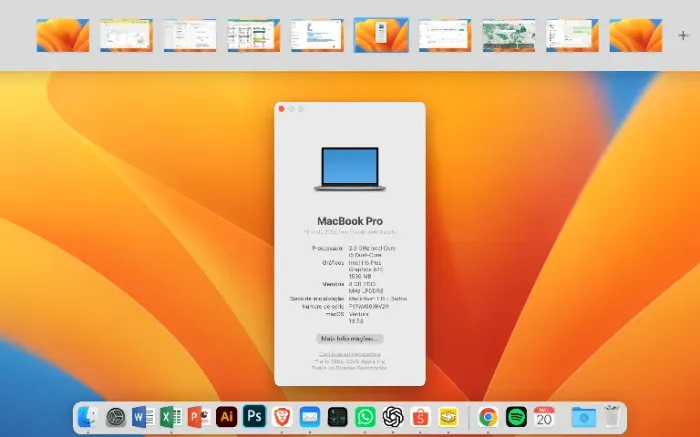Add a new desktop space with plus
Screen dimensions: 700x437
pyautogui.click(x=683, y=35)
